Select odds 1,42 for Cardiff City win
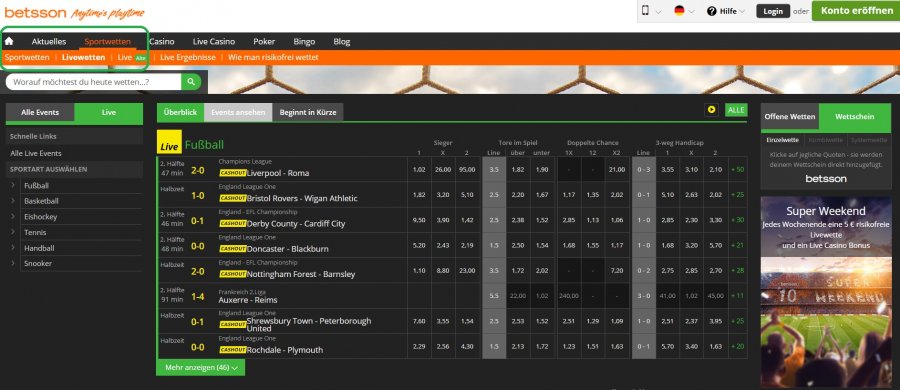Viewport: 900px width, 390px height. (467, 220)
